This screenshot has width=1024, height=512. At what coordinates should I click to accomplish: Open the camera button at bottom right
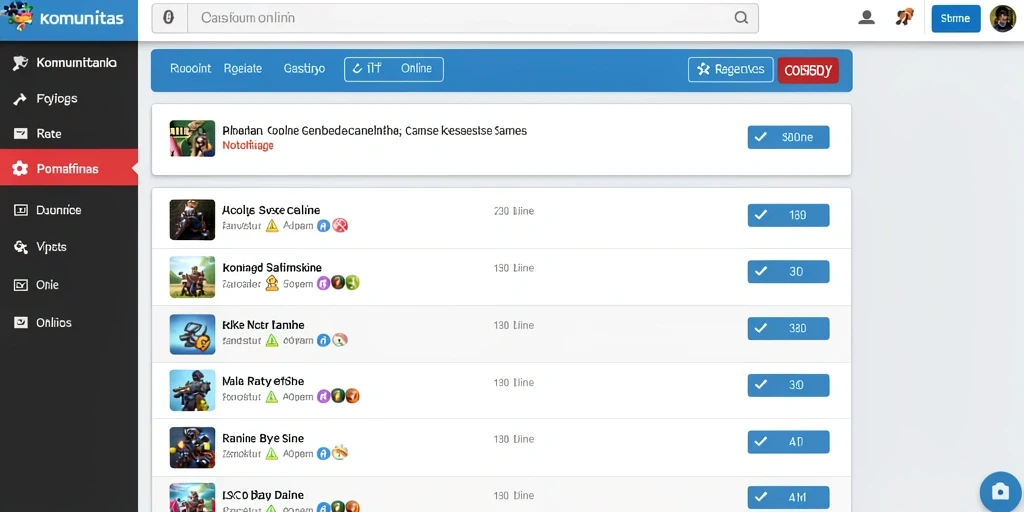point(1000,491)
